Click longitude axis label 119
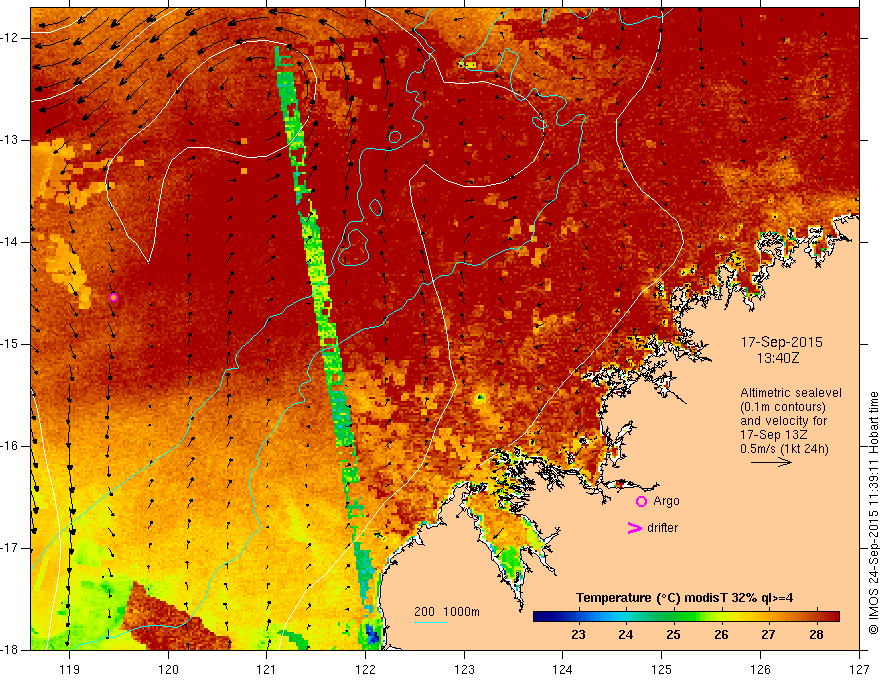This screenshot has width=880, height=680. tap(69, 669)
